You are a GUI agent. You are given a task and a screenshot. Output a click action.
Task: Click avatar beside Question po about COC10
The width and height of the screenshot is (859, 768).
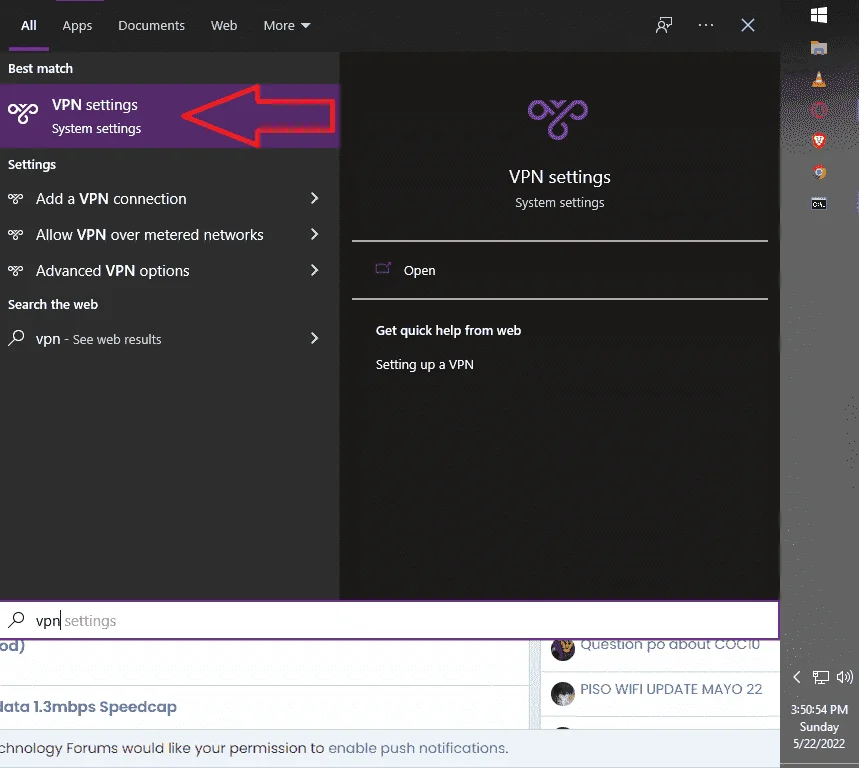pyautogui.click(x=563, y=650)
